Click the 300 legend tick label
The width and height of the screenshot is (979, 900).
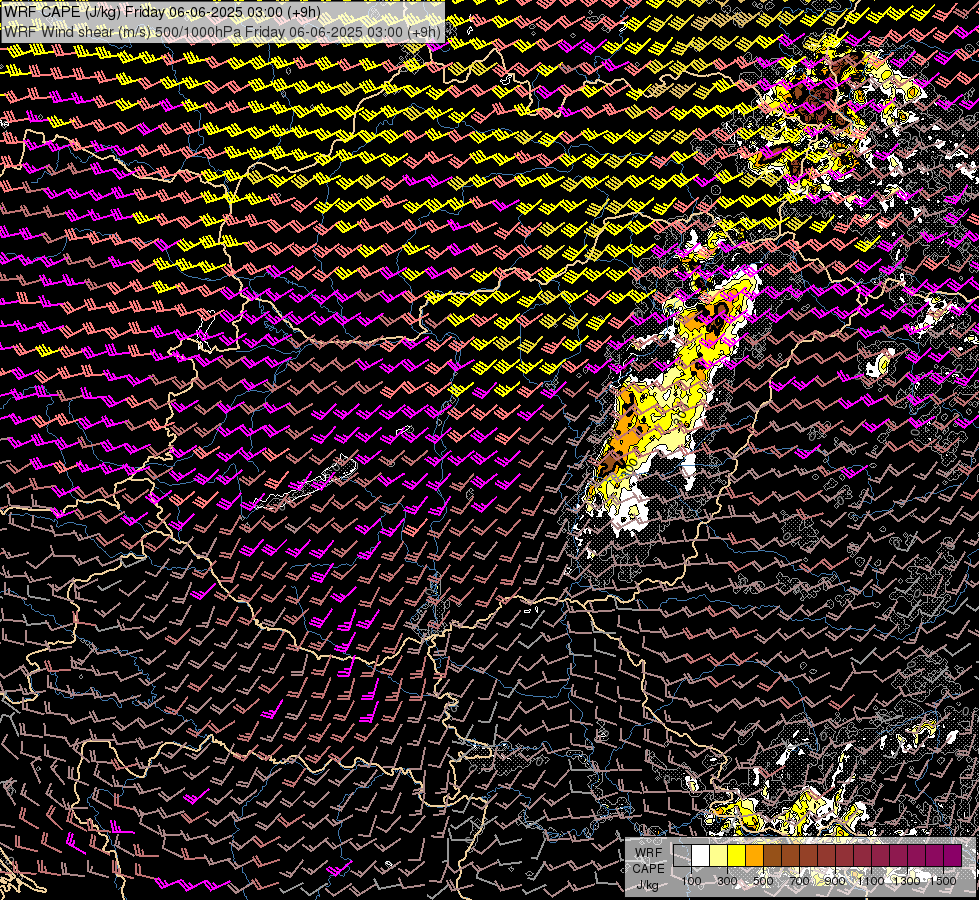point(727,881)
